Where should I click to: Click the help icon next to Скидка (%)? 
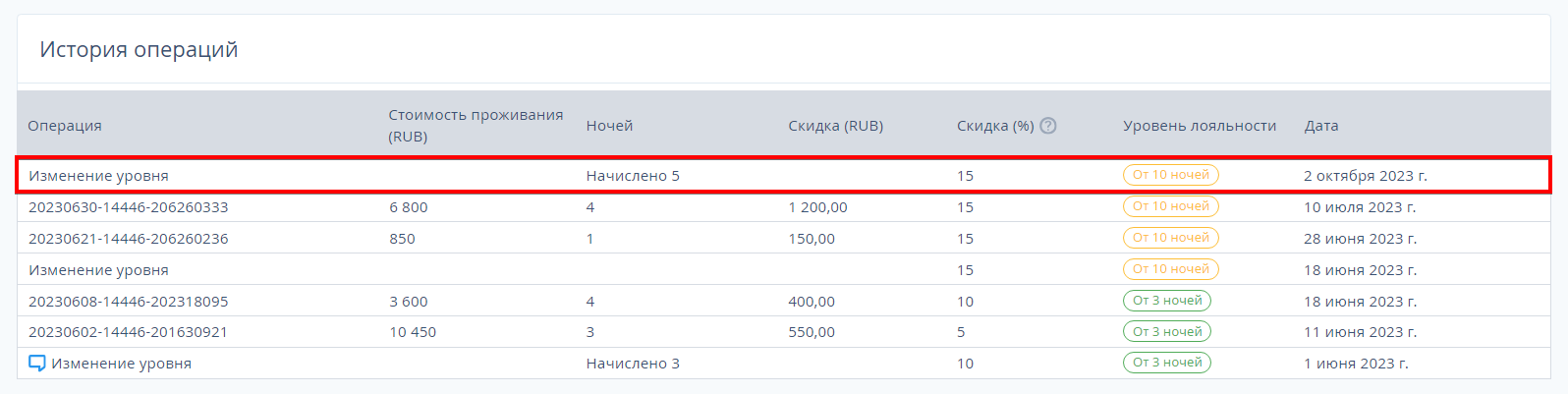(1048, 126)
